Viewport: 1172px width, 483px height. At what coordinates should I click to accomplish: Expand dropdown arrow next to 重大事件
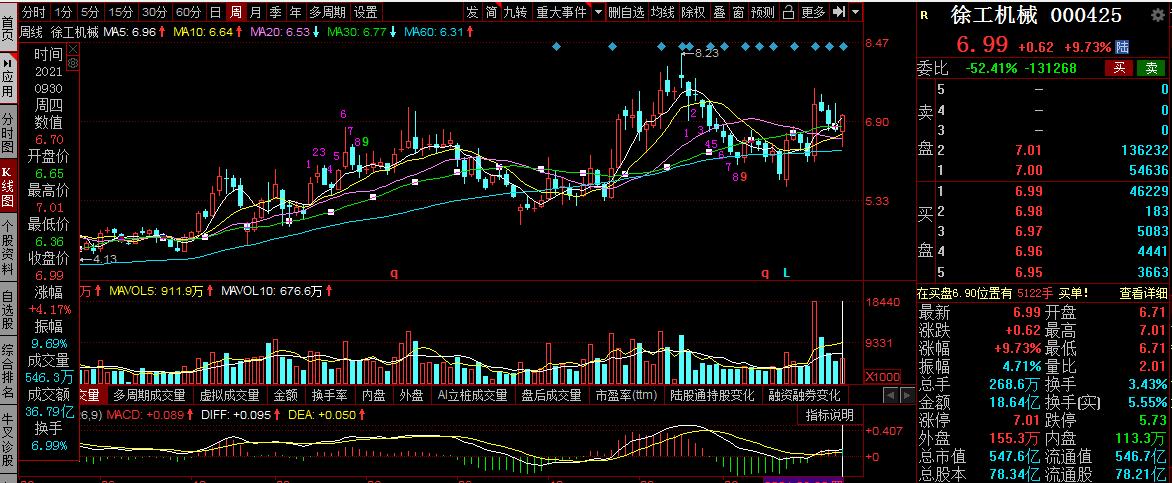pos(598,12)
